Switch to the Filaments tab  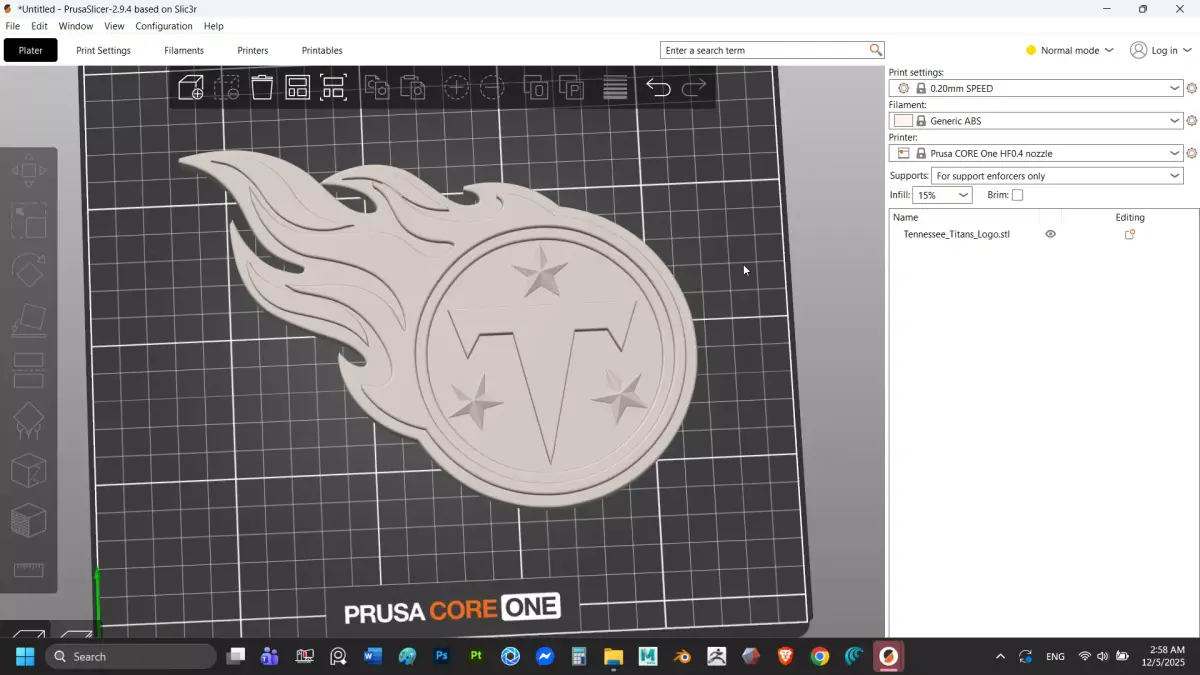click(x=184, y=50)
